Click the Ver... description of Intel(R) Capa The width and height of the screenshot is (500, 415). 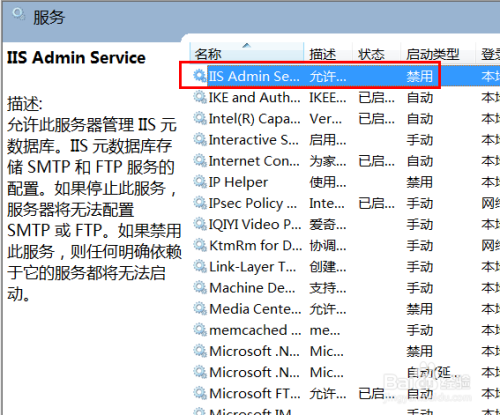(326, 119)
